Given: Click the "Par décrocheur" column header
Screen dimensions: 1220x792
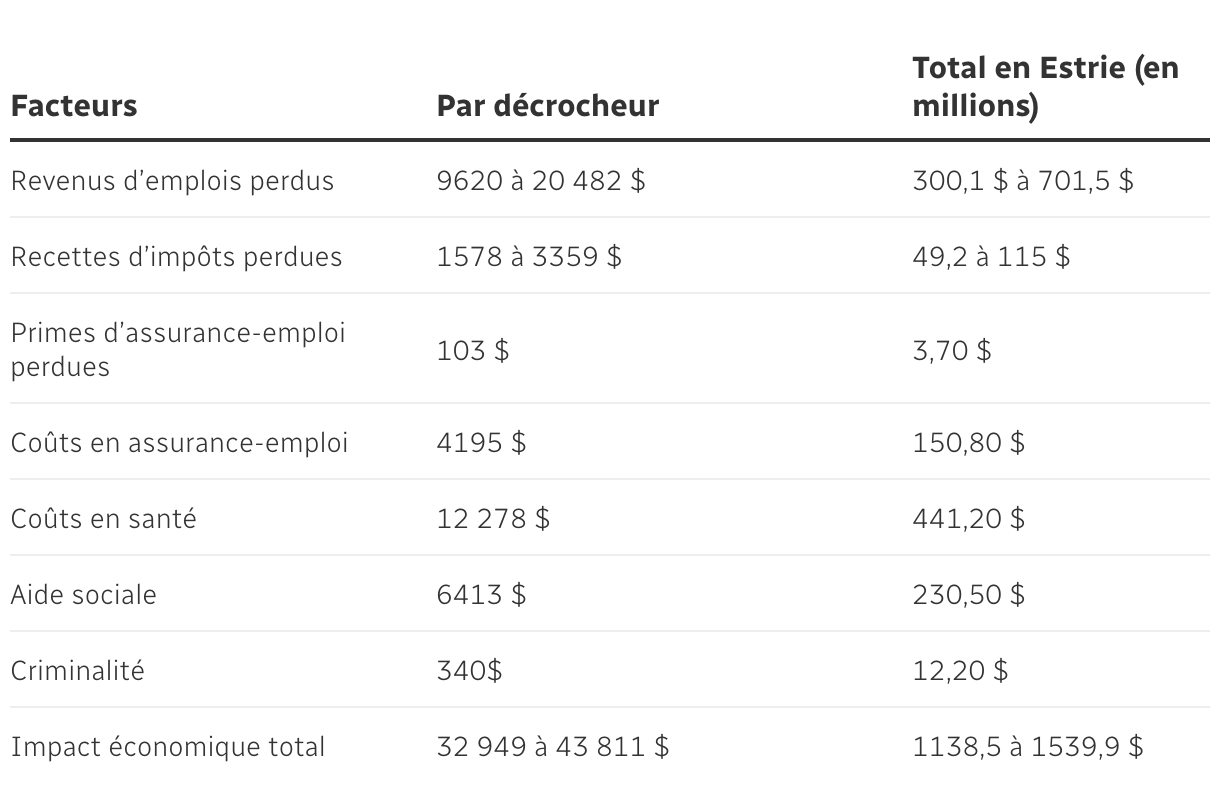Looking at the screenshot, I should [548, 106].
